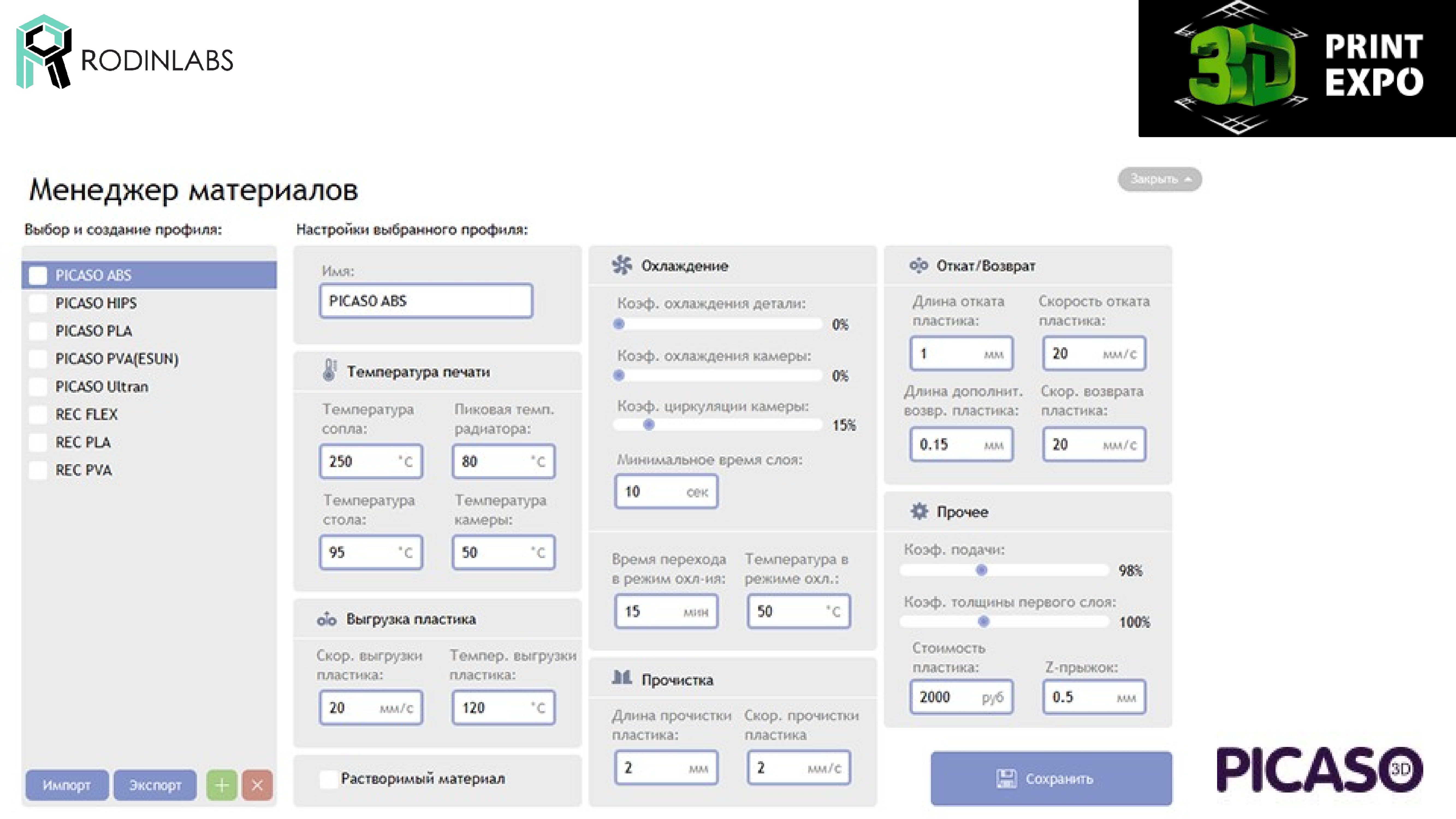Click Длина прочистки пластика field
Image resolution: width=1456 pixels, height=819 pixels.
click(x=666, y=768)
